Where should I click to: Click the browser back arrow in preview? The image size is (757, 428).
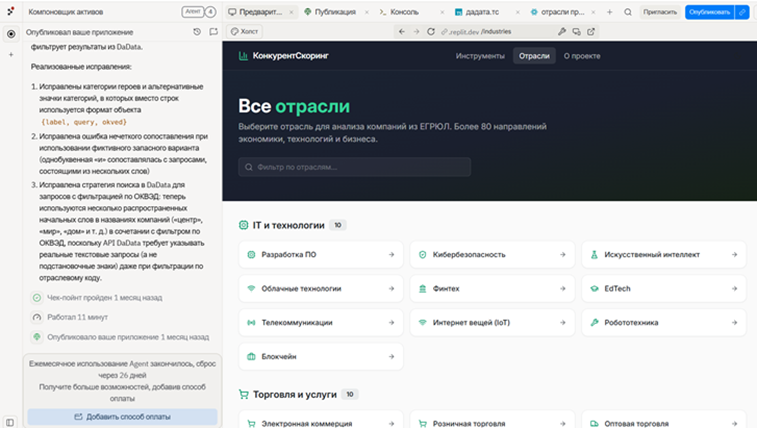[401, 32]
